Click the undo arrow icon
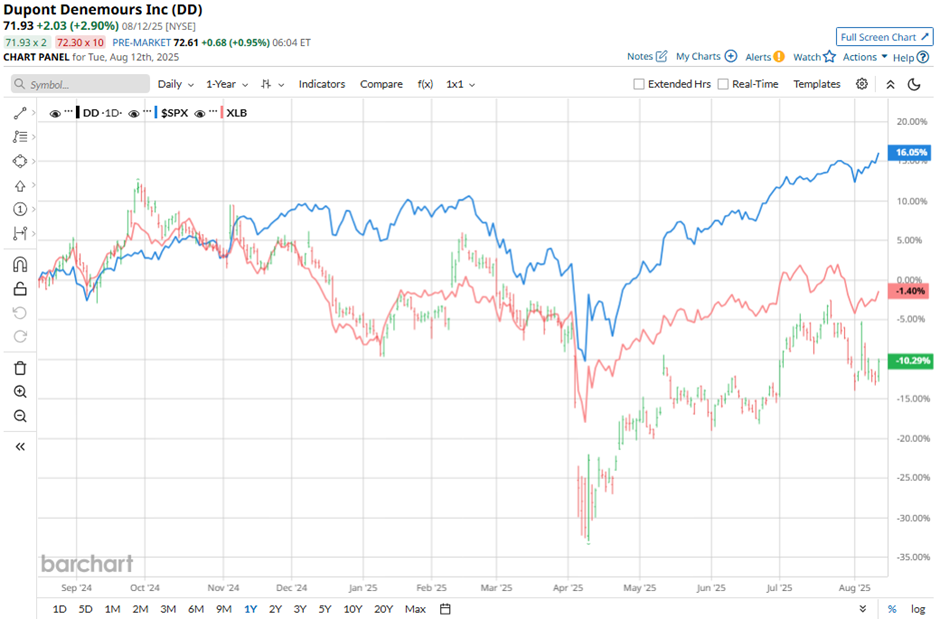 click(x=20, y=313)
